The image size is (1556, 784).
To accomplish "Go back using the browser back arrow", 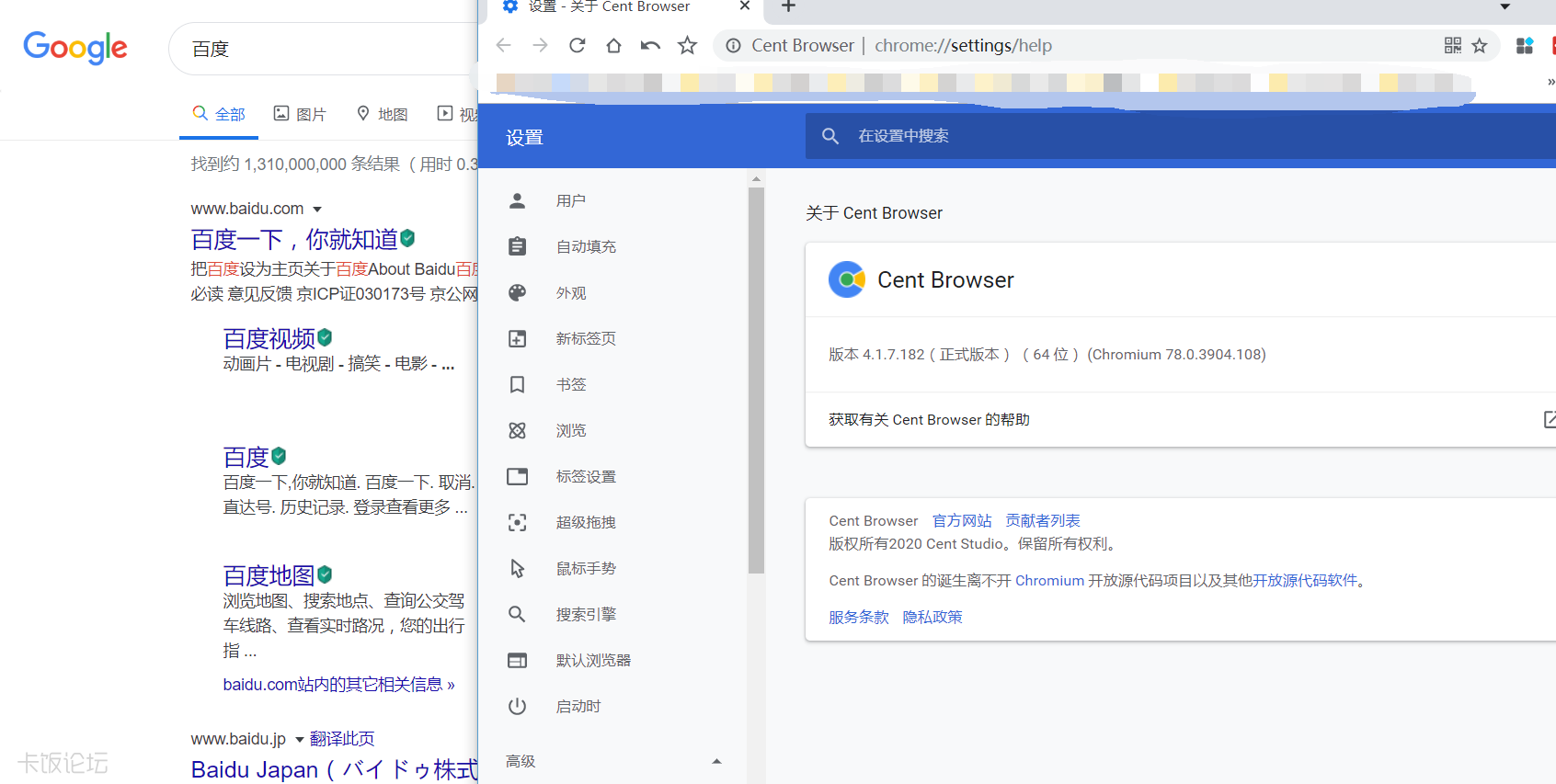I will coord(503,45).
